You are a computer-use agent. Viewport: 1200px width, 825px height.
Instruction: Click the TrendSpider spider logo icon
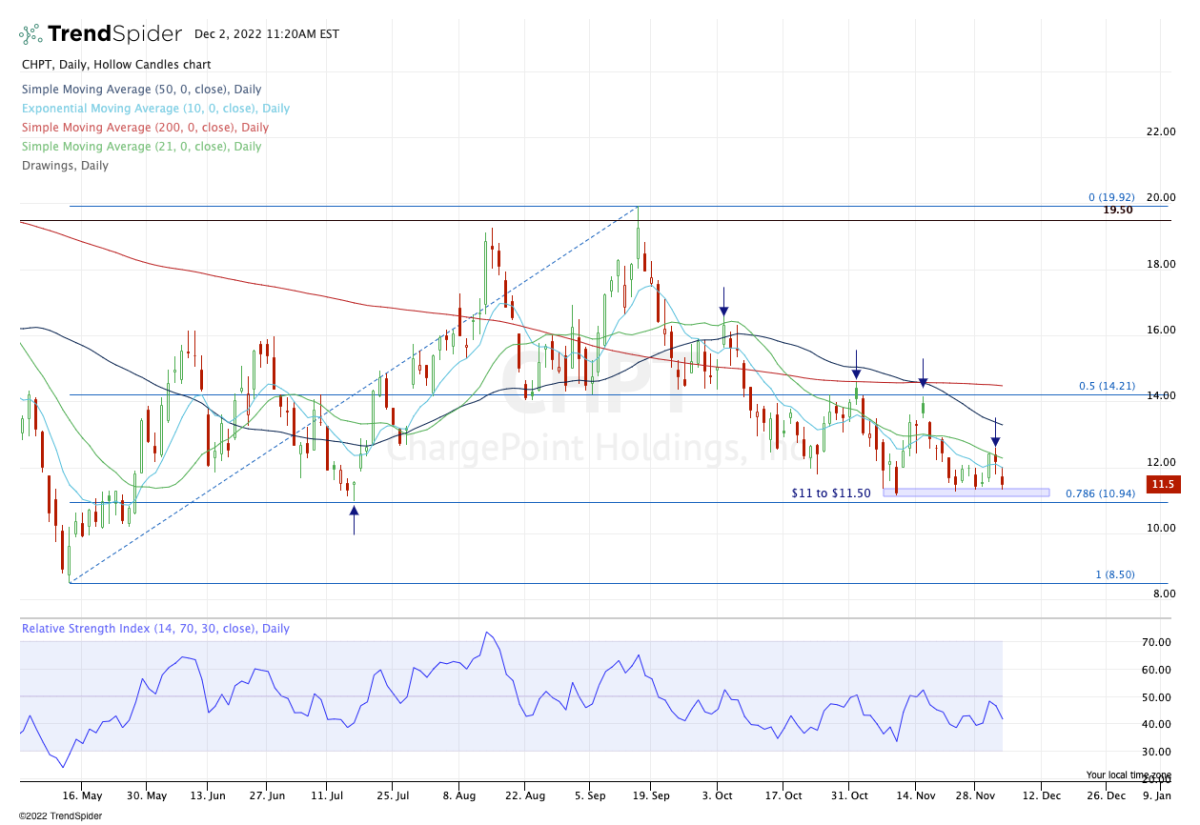pos(30,34)
